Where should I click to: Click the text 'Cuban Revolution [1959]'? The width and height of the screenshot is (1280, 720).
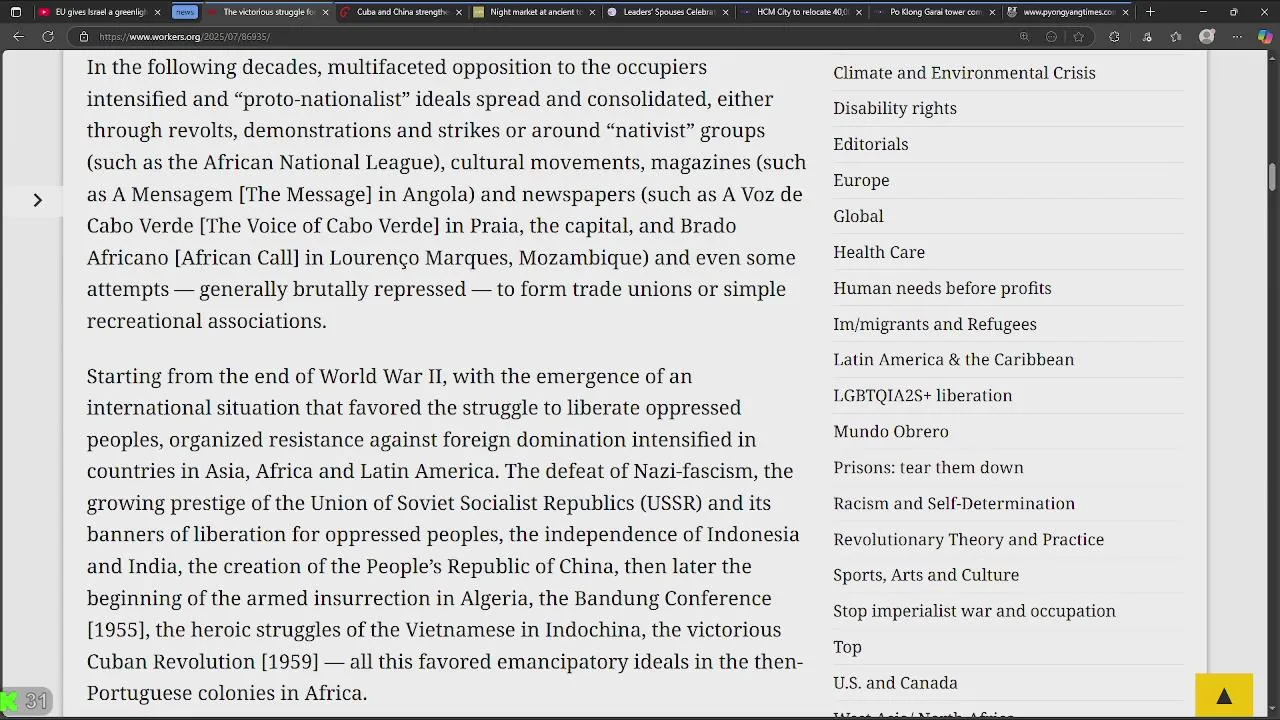click(202, 661)
